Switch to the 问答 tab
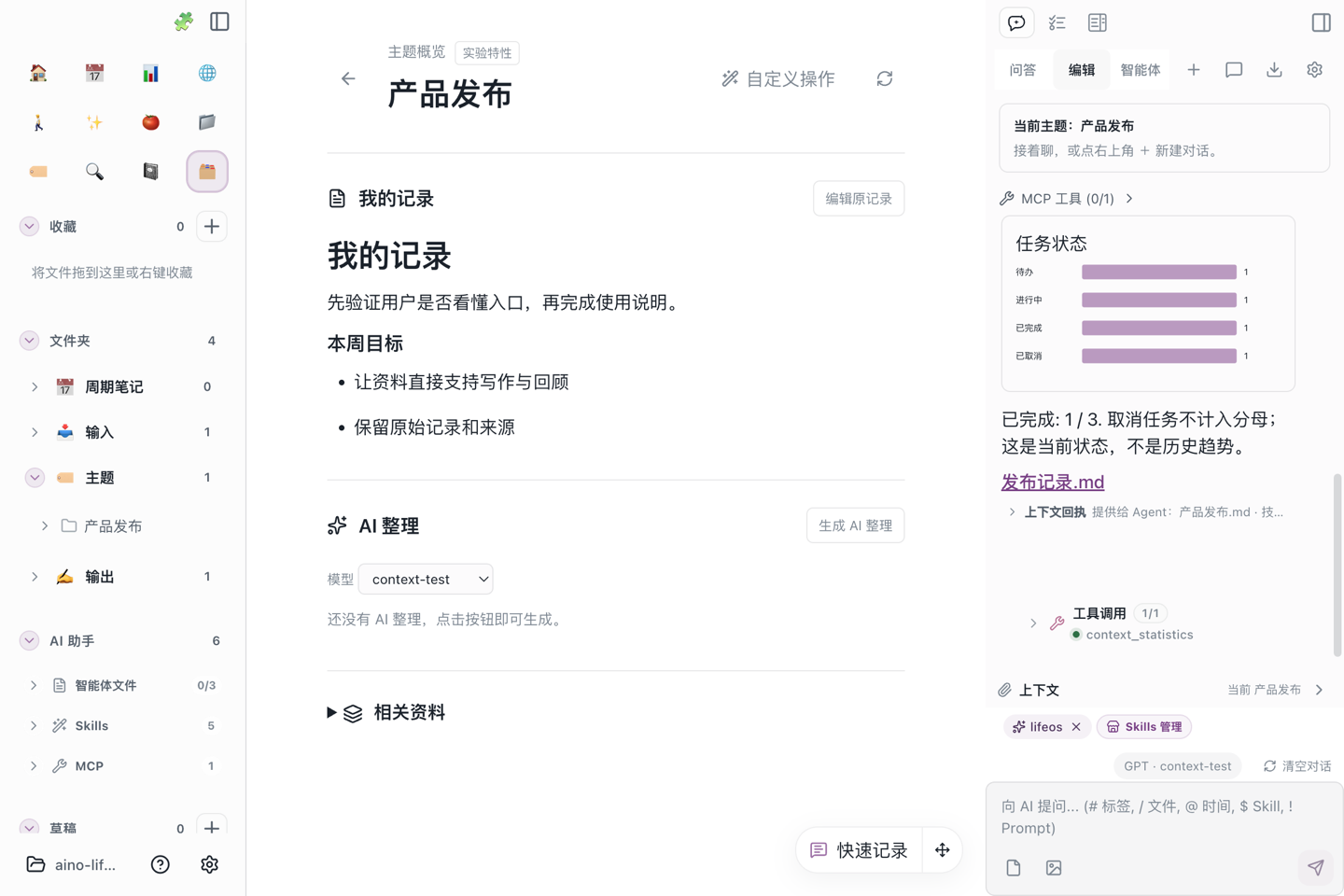The width and height of the screenshot is (1344, 896). click(x=1023, y=70)
